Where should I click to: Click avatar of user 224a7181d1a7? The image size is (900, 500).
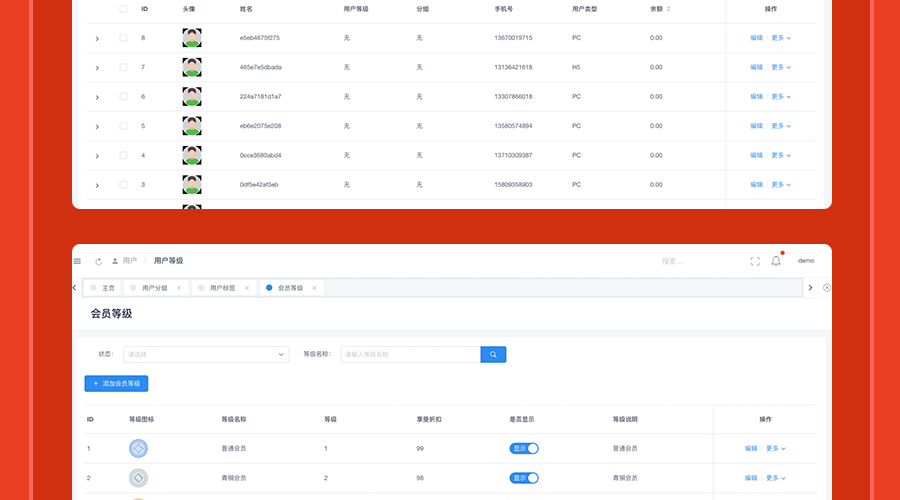[192, 96]
